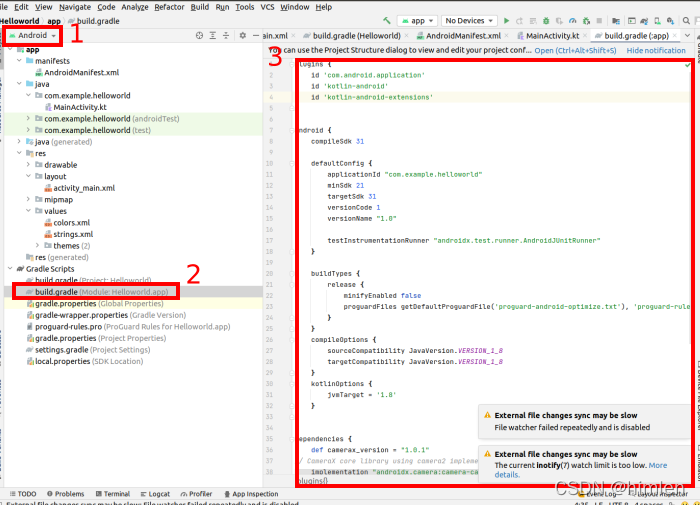The image size is (700, 505).
Task: Click Apply Changes and Restart Activity icon
Action: pyautogui.click(x=519, y=21)
